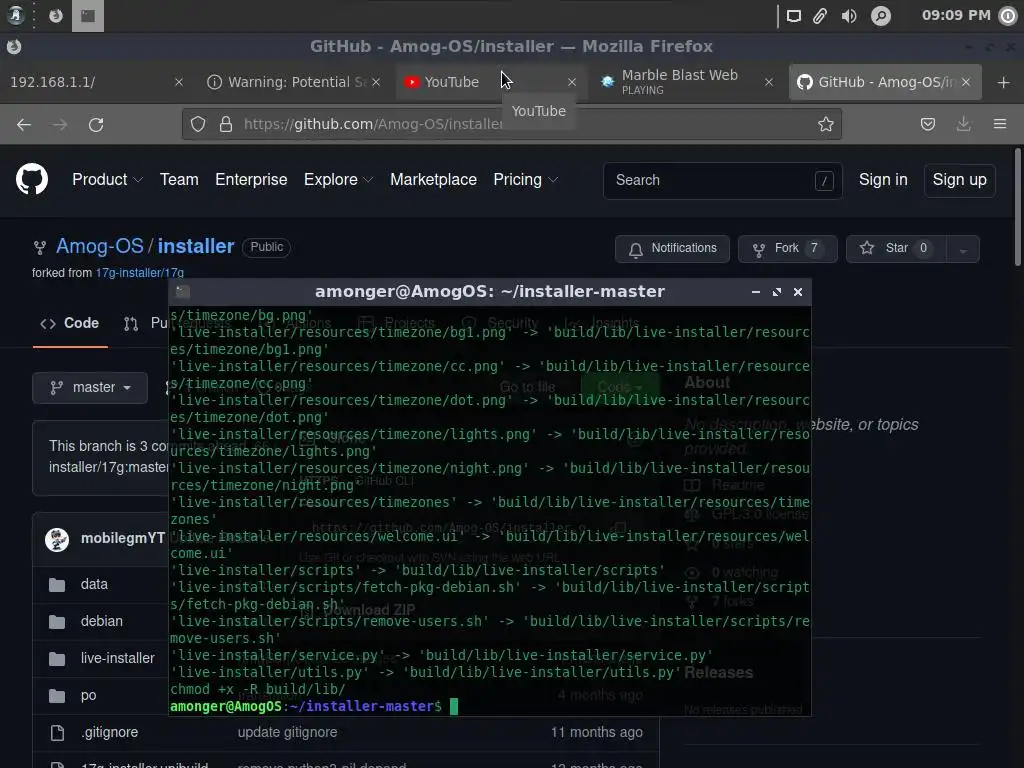
Task: Open the Firefox downloads arrow icon
Action: tap(963, 124)
